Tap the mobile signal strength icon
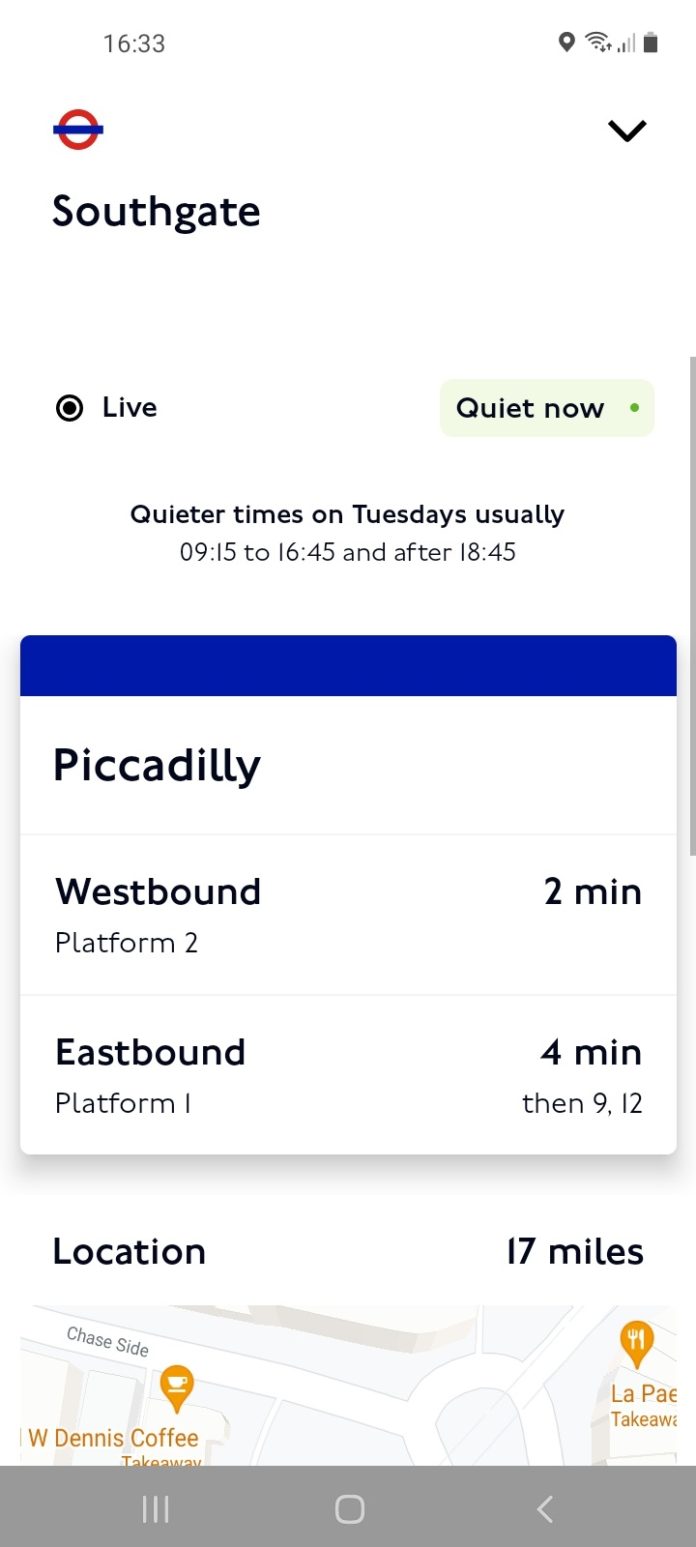696x1547 pixels. click(x=623, y=44)
